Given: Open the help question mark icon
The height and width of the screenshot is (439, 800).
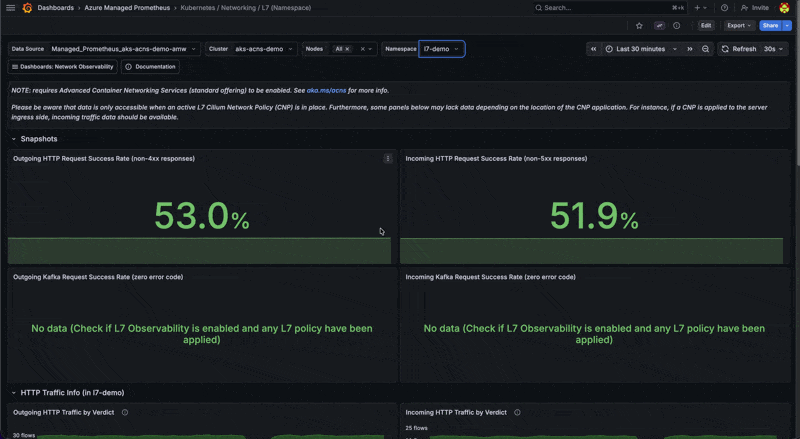Looking at the screenshot, I should coord(724,8).
